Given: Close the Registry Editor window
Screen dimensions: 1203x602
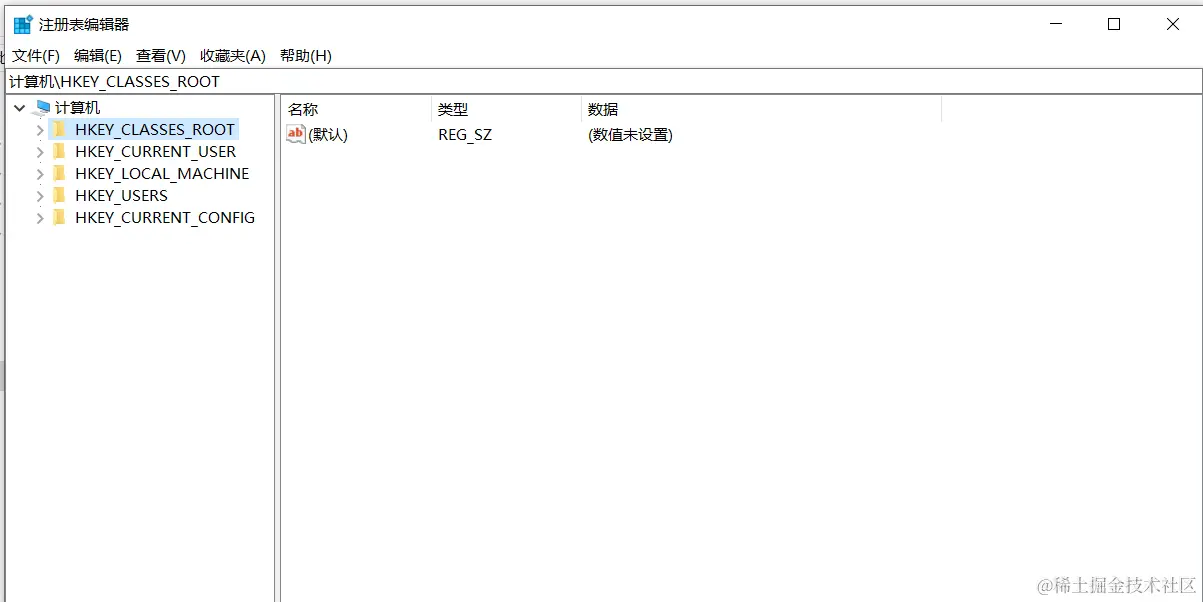Looking at the screenshot, I should coord(1173,25).
